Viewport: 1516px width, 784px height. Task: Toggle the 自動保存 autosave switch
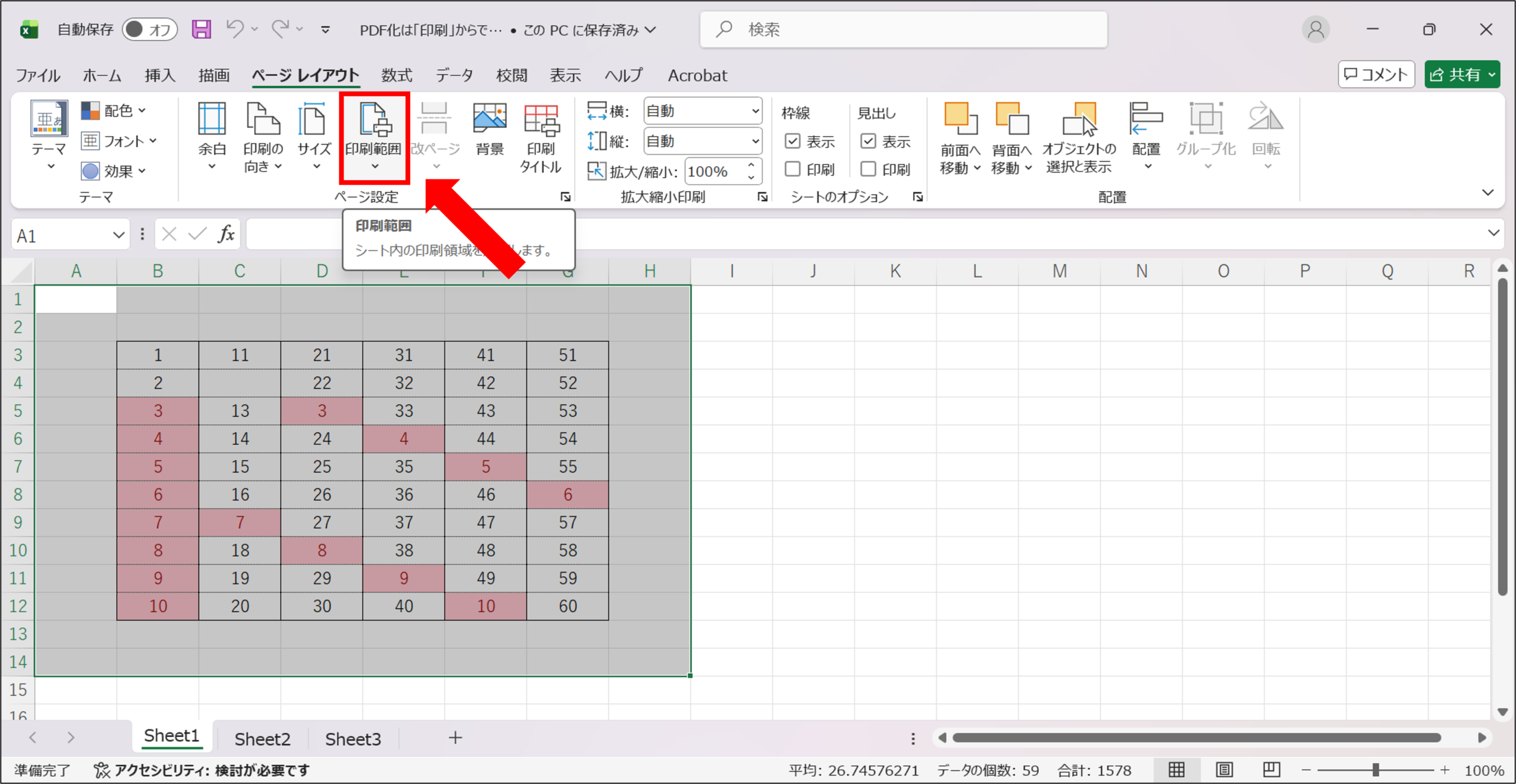[x=149, y=29]
